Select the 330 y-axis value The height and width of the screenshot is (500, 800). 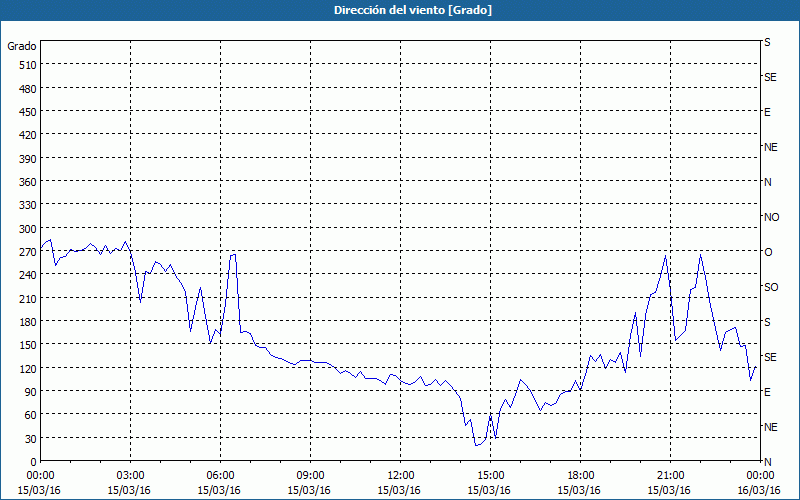[x=29, y=206]
